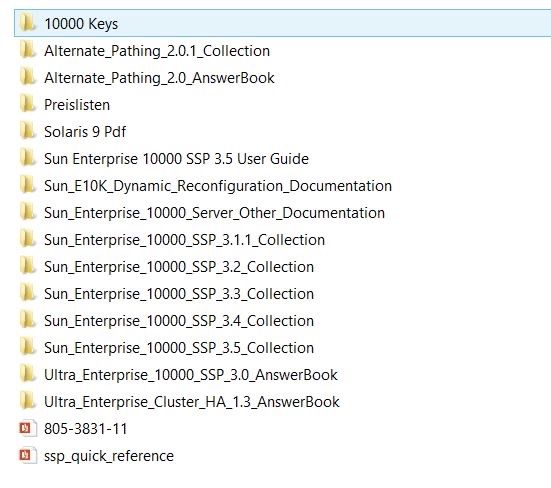
Task: Select folder icon of Alternate_Pathing_2.0.1_Collection
Action: click(x=27, y=50)
